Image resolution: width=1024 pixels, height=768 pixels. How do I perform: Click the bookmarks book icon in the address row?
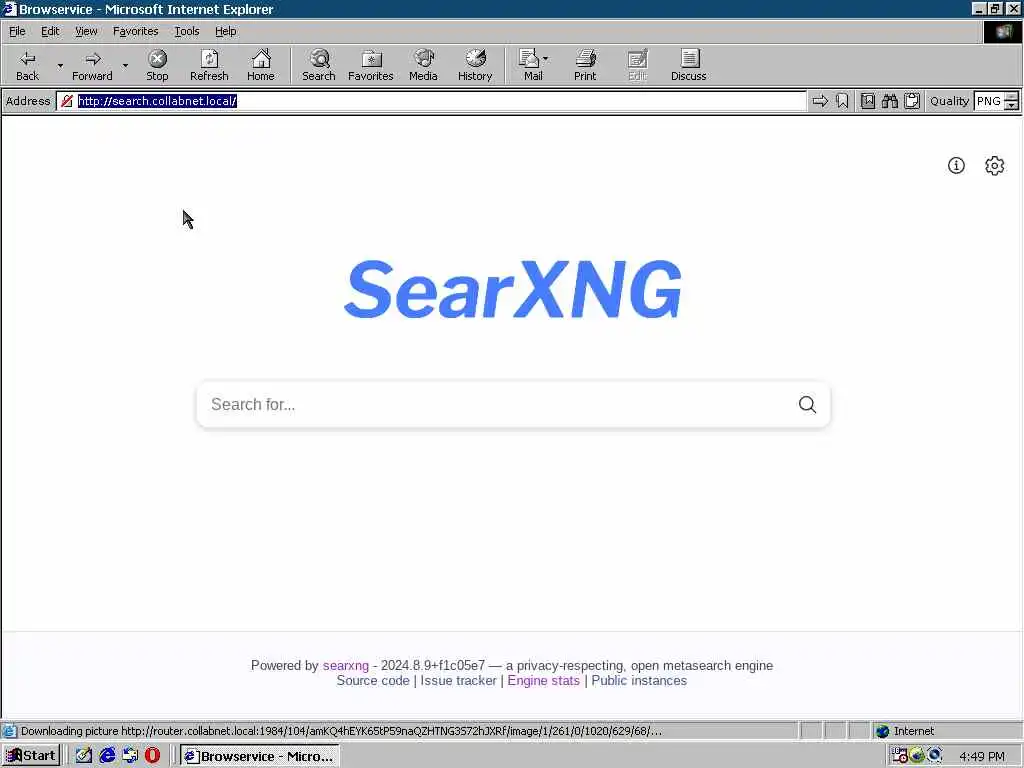(x=868, y=101)
